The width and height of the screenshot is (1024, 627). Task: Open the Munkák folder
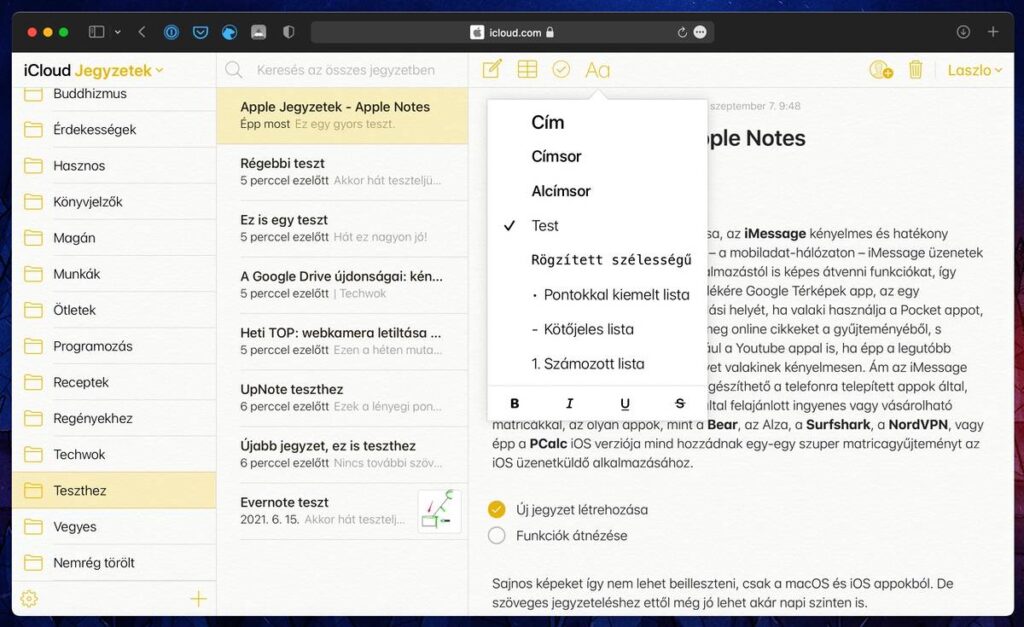coord(114,274)
